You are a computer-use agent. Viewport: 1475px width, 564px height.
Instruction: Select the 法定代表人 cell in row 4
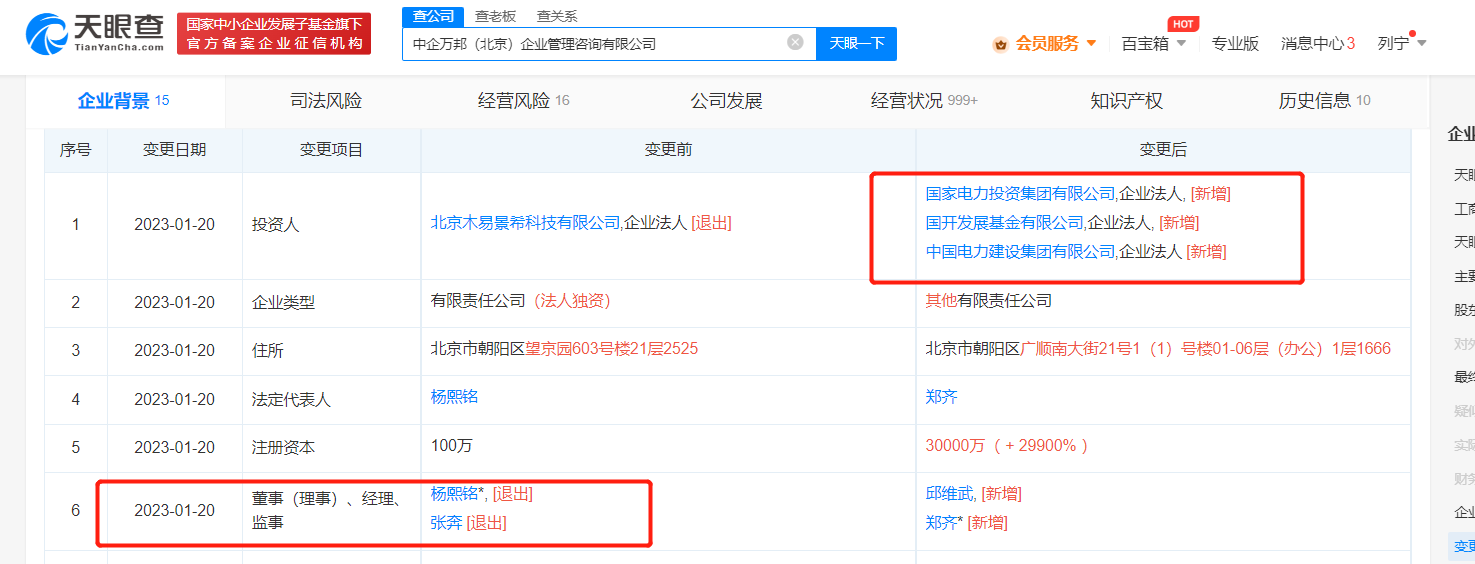331,400
